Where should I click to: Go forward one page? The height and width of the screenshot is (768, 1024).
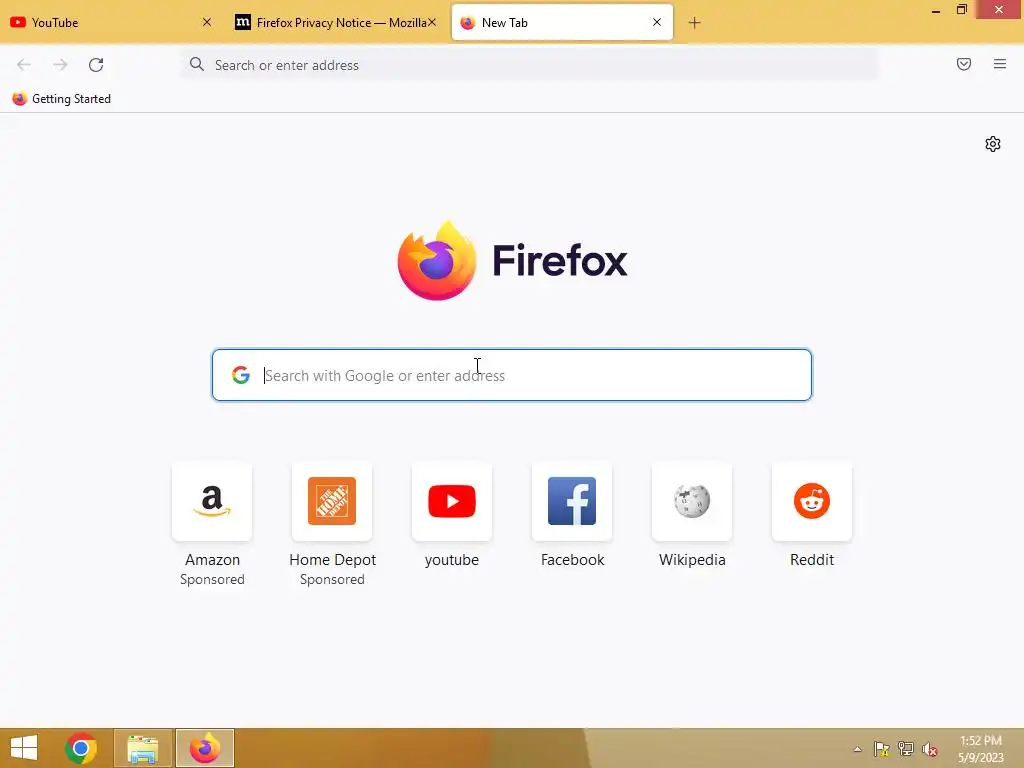60,65
